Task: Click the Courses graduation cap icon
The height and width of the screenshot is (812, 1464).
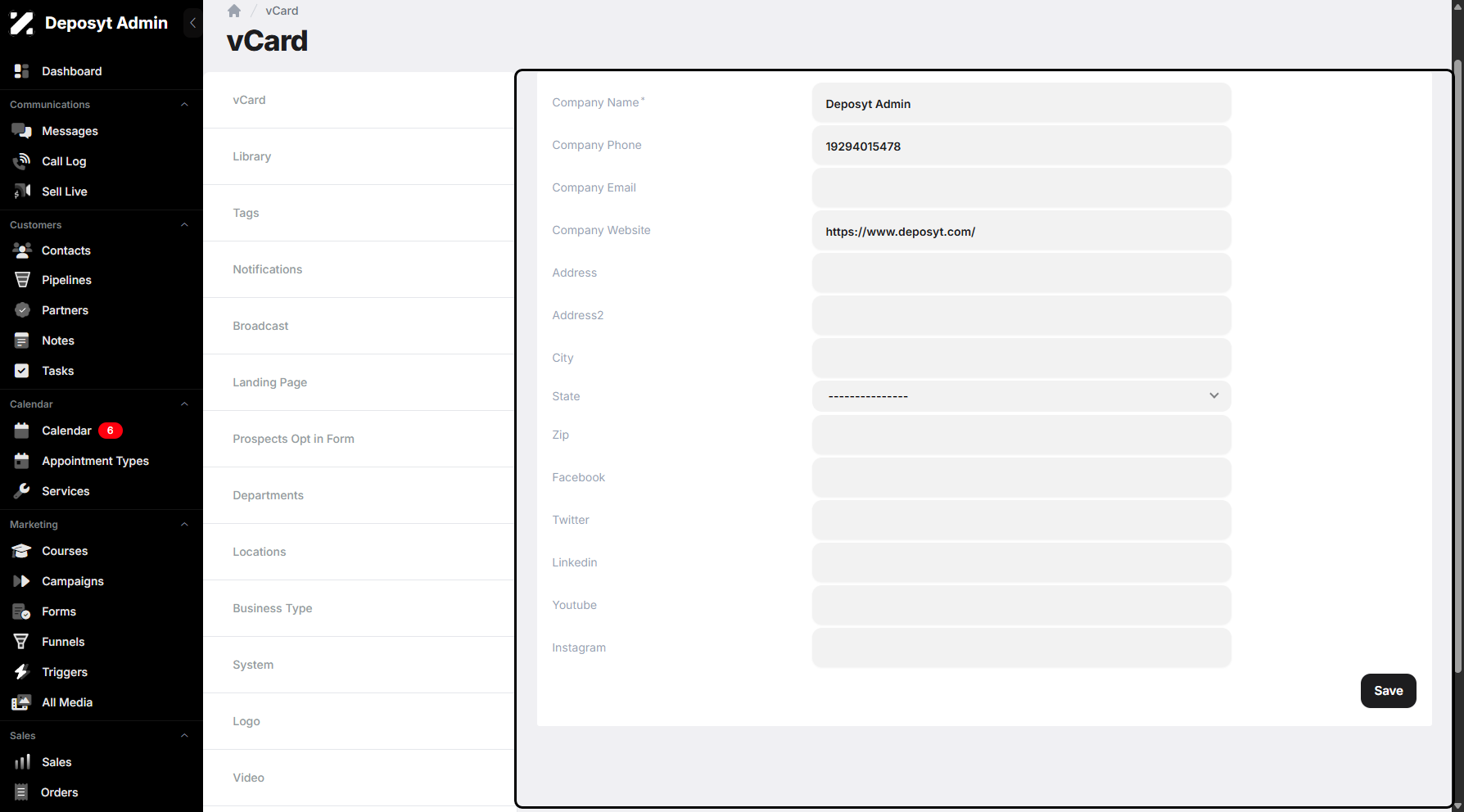Action: click(x=22, y=551)
